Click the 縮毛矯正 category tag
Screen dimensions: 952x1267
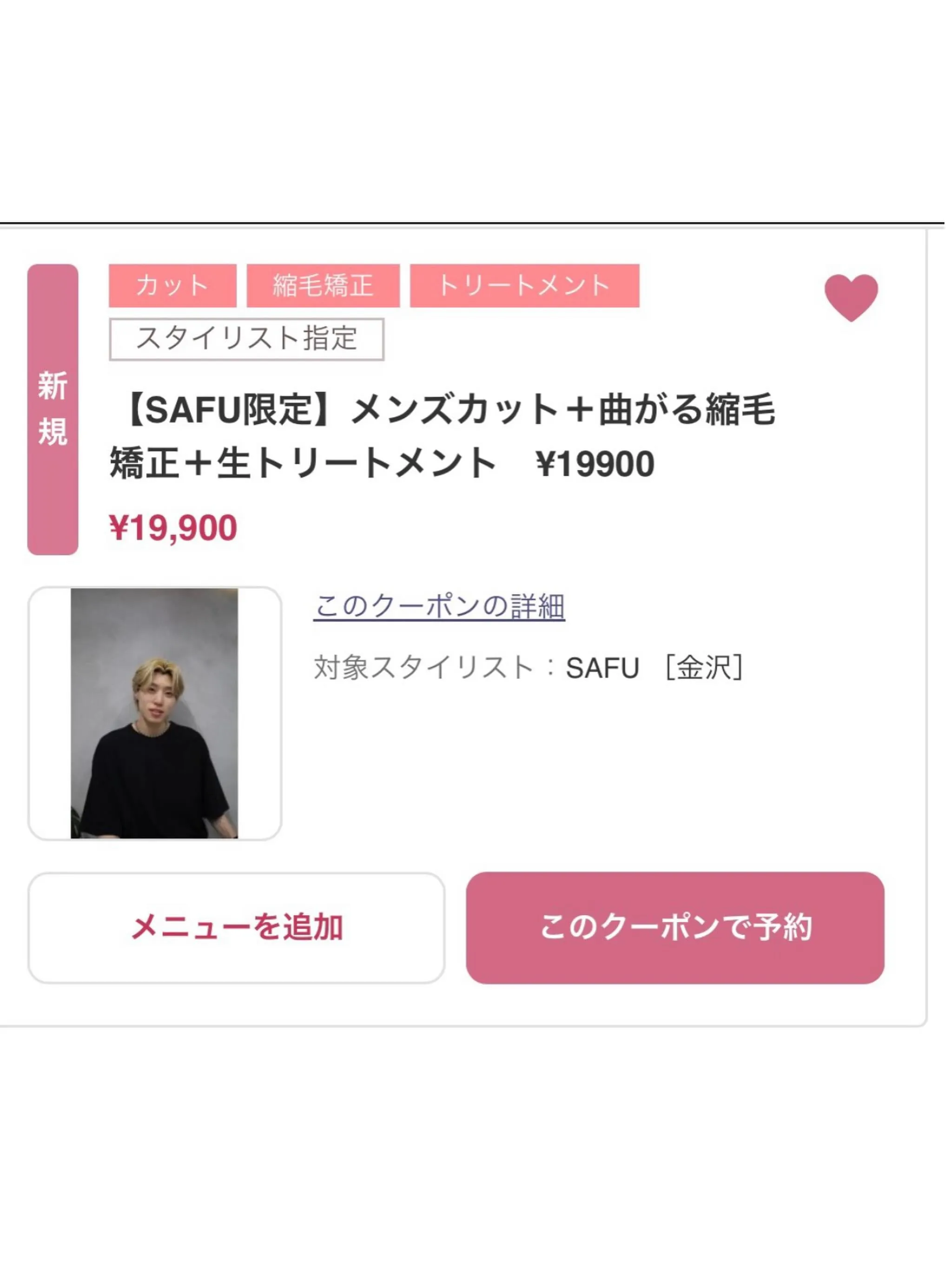pos(323,285)
